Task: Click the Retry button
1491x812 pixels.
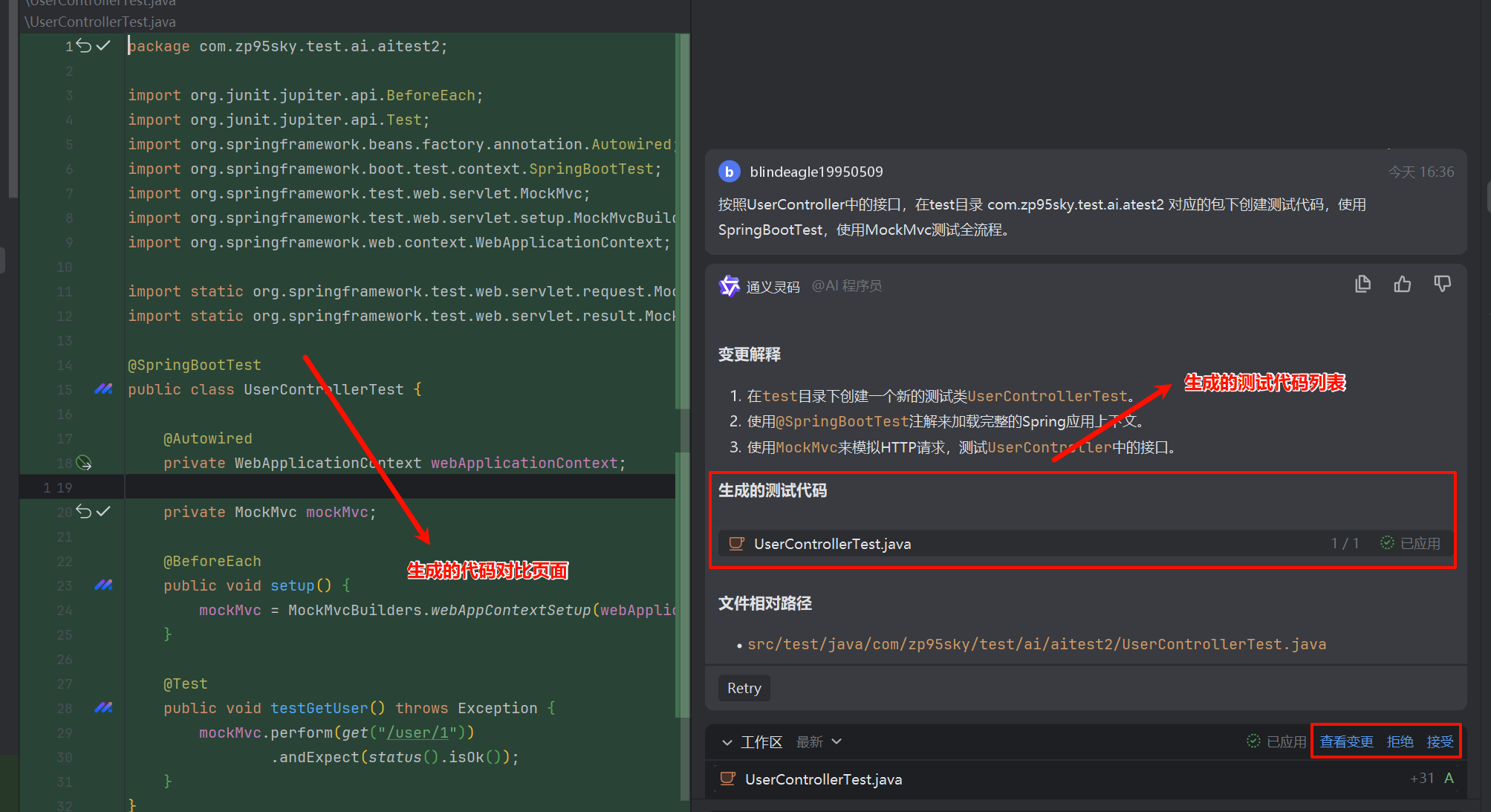Action: [x=744, y=688]
